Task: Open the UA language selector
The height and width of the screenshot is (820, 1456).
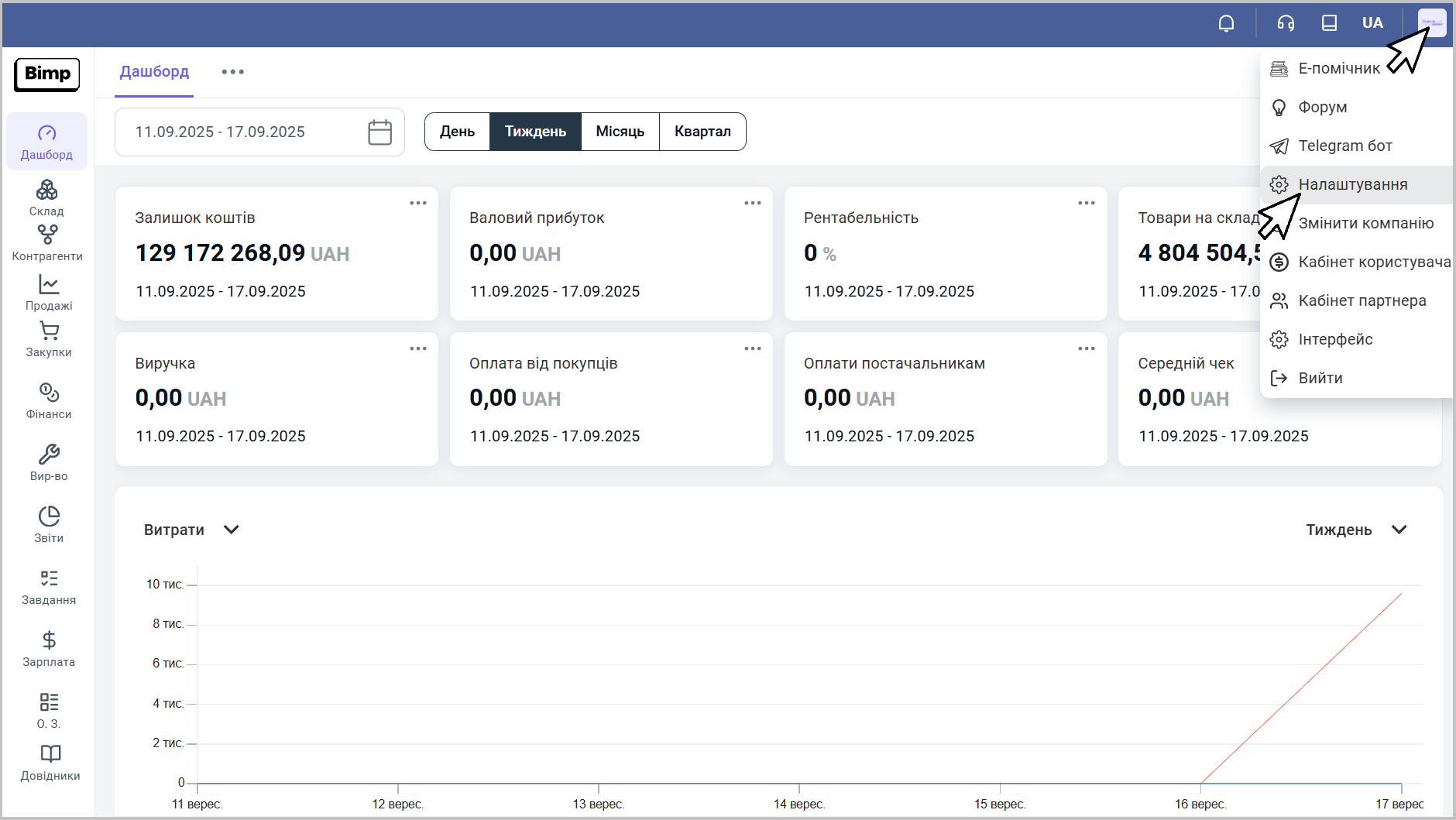Action: 1372,23
